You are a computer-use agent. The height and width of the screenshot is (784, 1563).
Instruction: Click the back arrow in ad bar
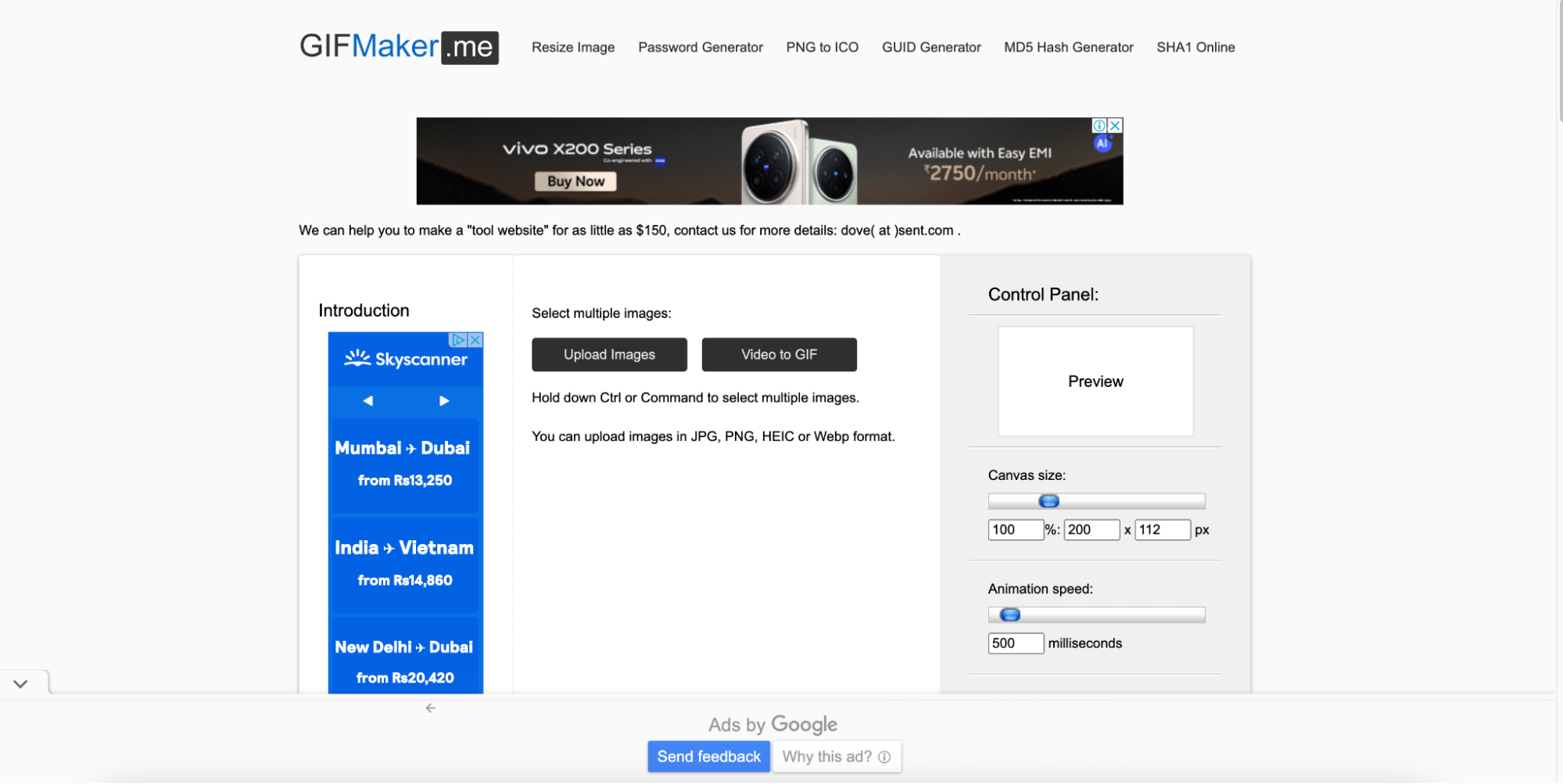(x=431, y=708)
